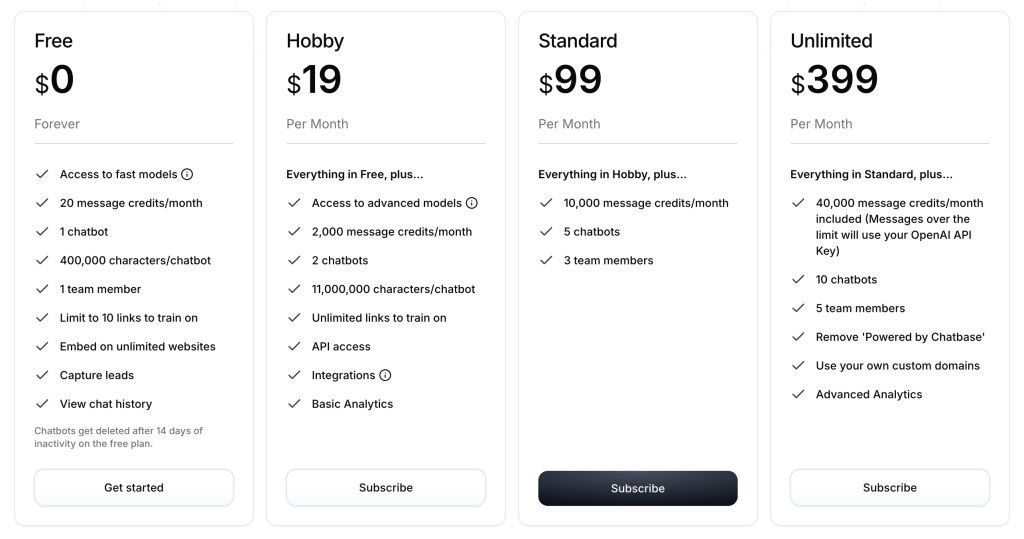This screenshot has width=1024, height=539.
Task: Click checkmark beside '3 team members'
Action: (x=546, y=261)
